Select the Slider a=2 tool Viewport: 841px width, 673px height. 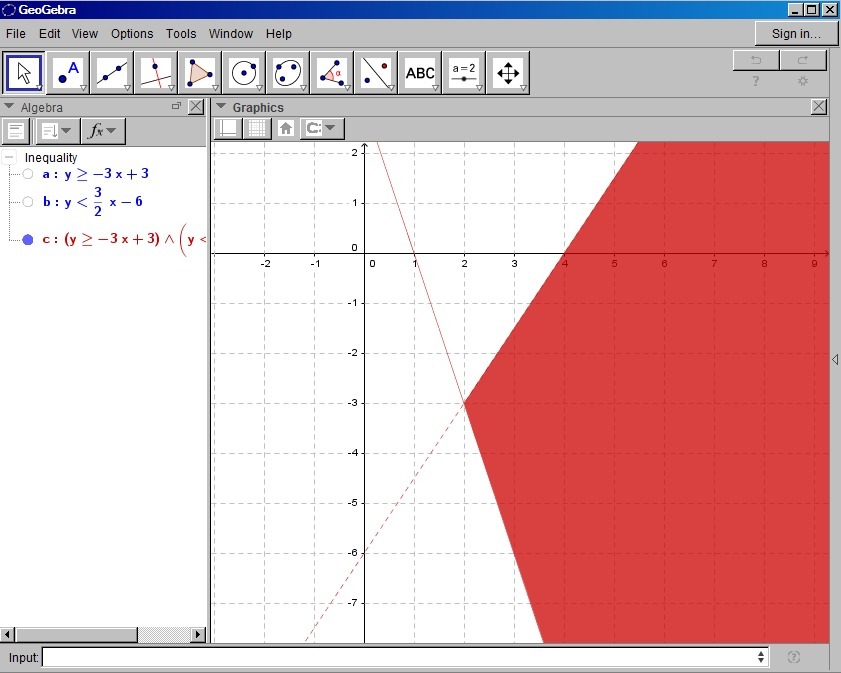click(x=464, y=73)
